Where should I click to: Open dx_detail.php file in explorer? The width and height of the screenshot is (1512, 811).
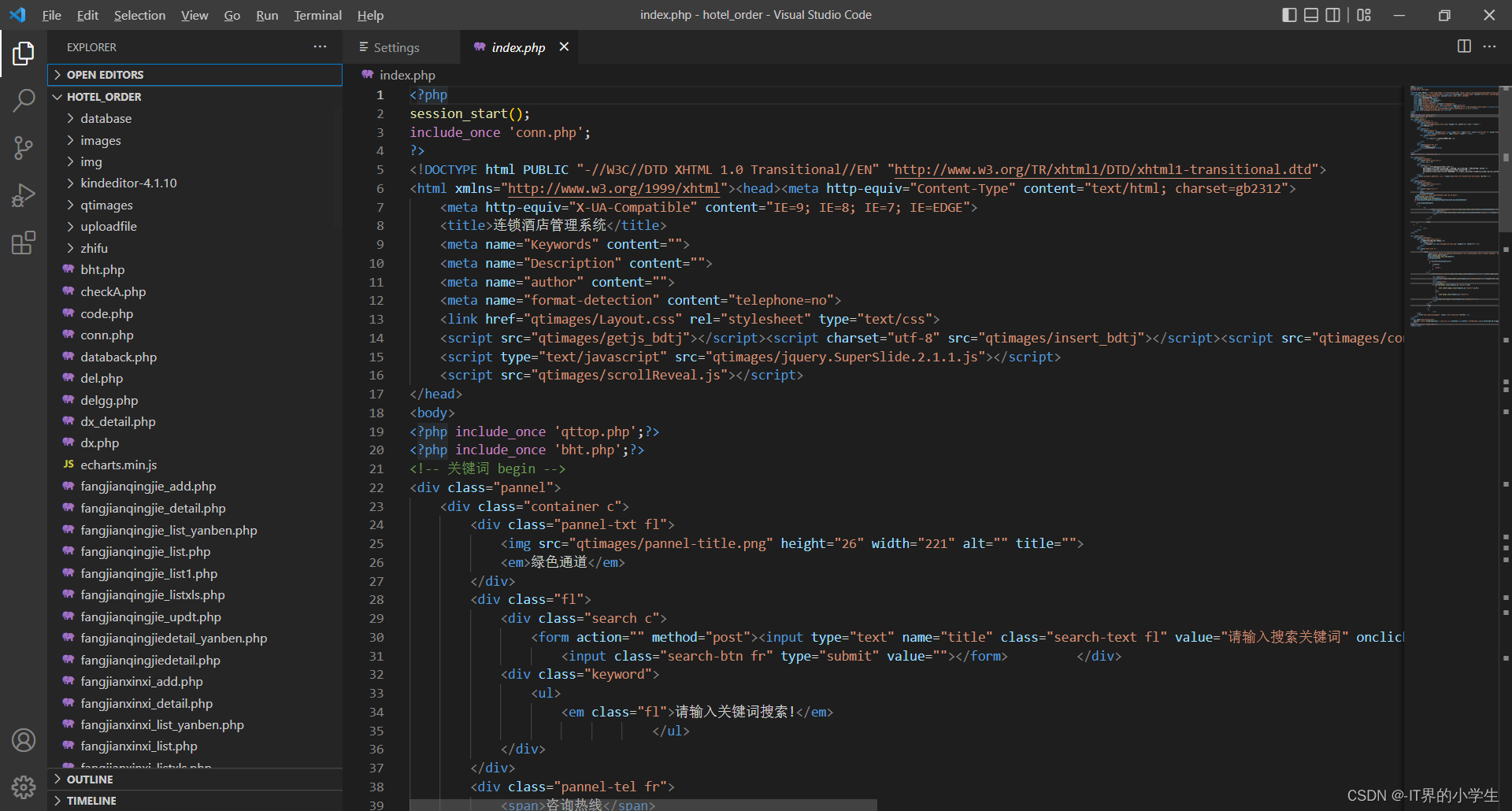click(x=118, y=421)
